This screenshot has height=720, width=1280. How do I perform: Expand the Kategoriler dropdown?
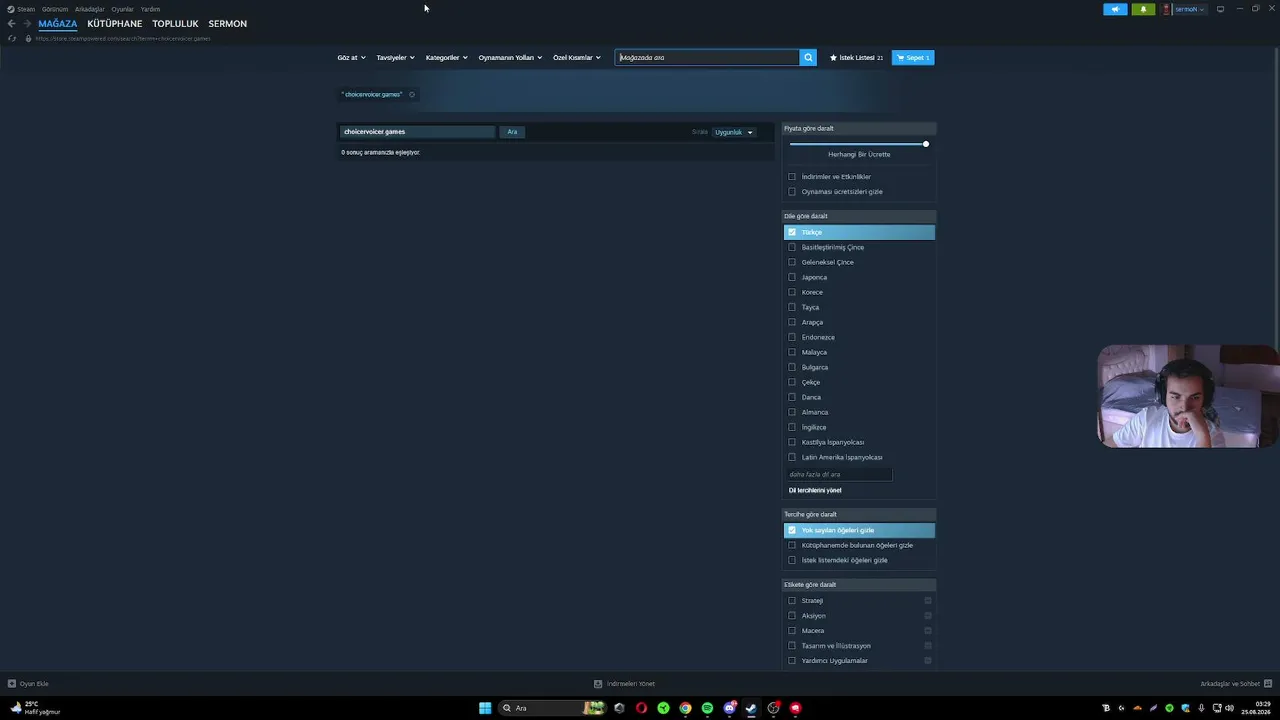pos(446,58)
